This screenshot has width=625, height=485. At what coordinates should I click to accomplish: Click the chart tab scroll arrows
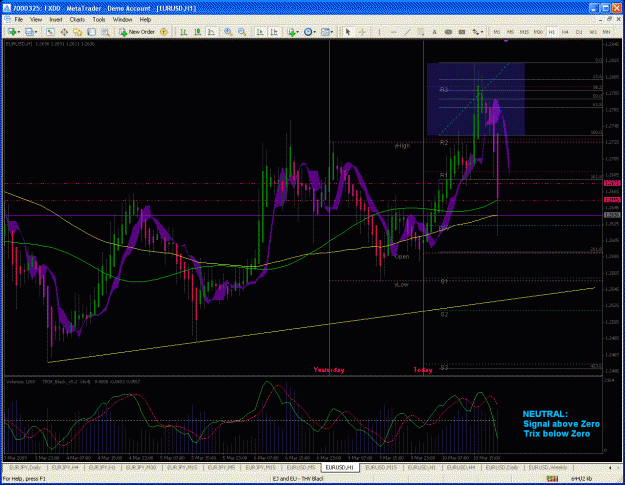(614, 467)
